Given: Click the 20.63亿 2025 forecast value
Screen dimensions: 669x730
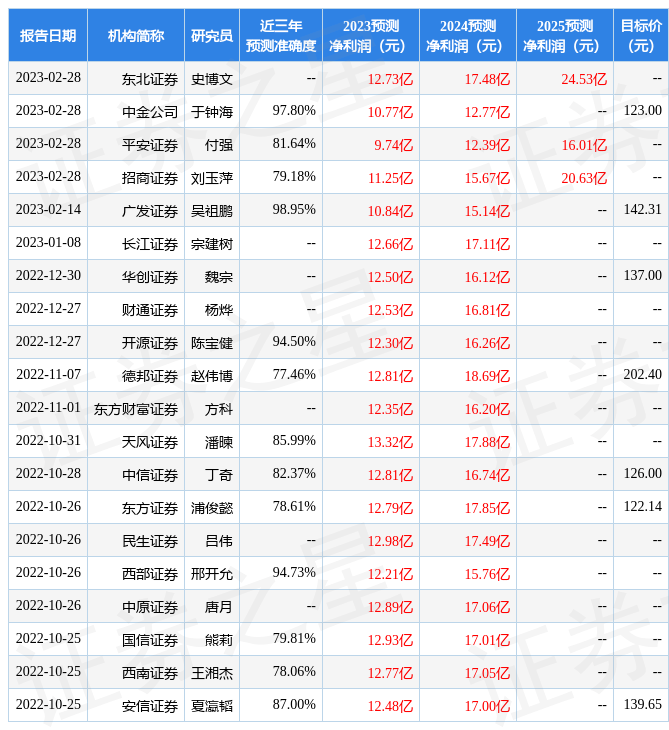Looking at the screenshot, I should (x=584, y=178).
